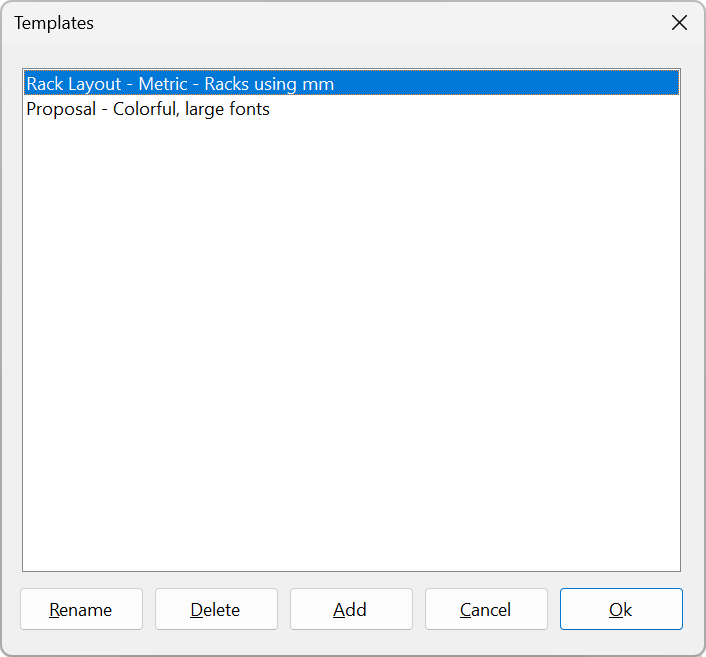Confirm with the Ok button
Screen dimensions: 706x657
(x=621, y=609)
